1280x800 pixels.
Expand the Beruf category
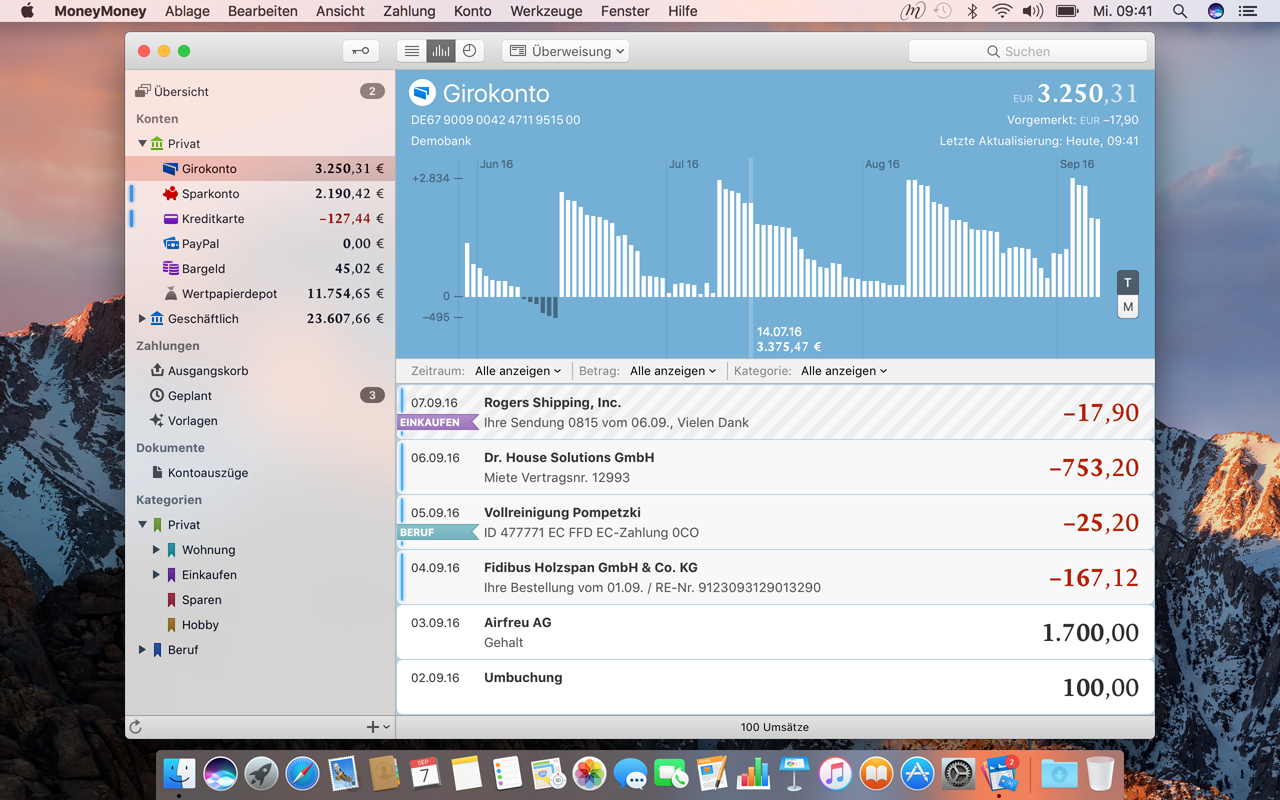(142, 650)
